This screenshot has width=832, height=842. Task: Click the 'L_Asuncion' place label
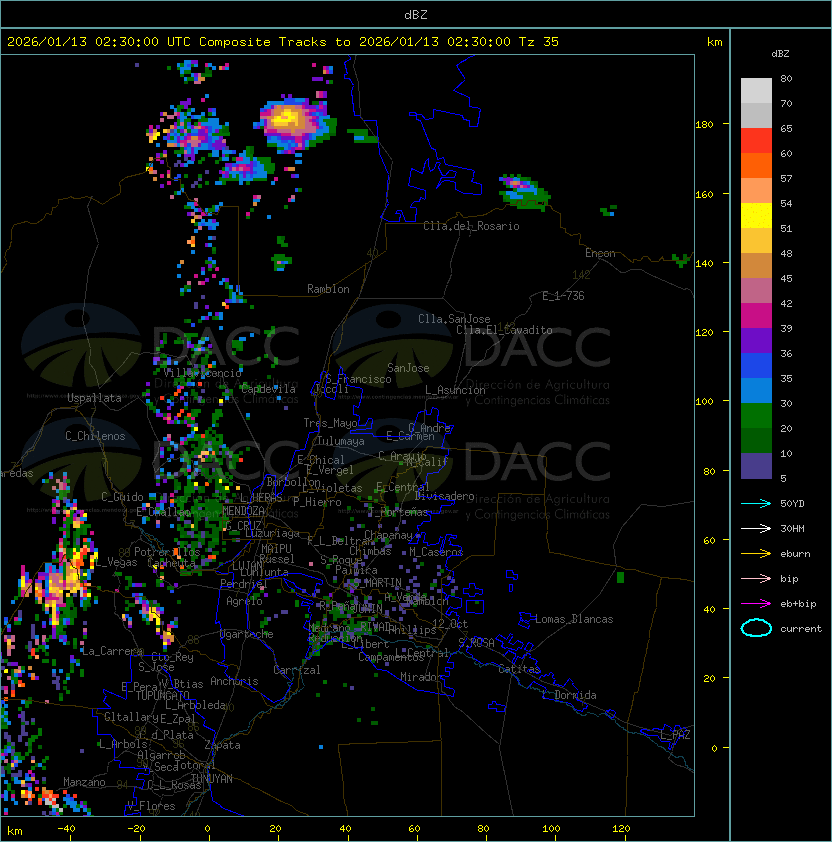pyautogui.click(x=455, y=390)
